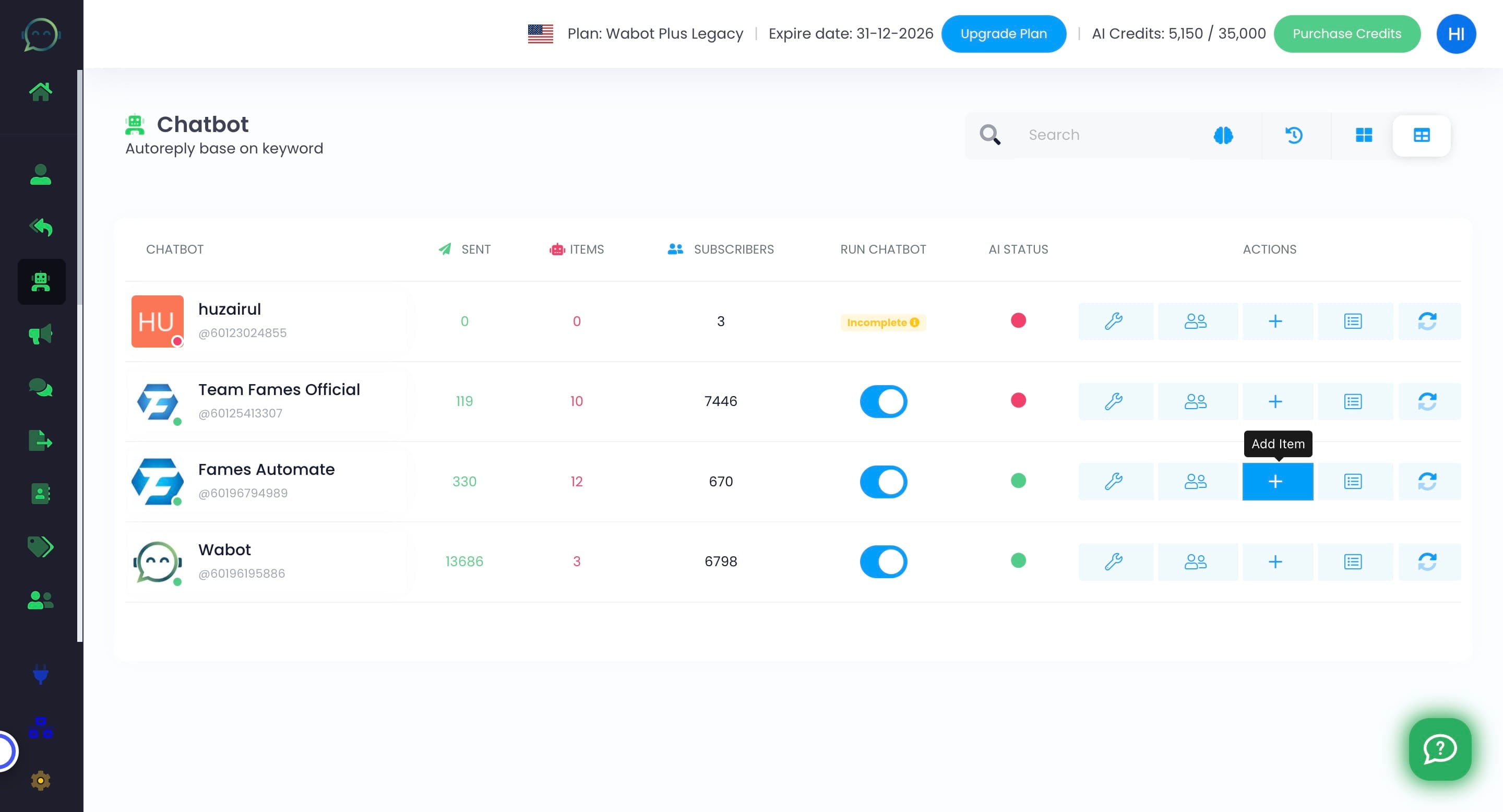Open the HI profile avatar menu

[x=1455, y=34]
